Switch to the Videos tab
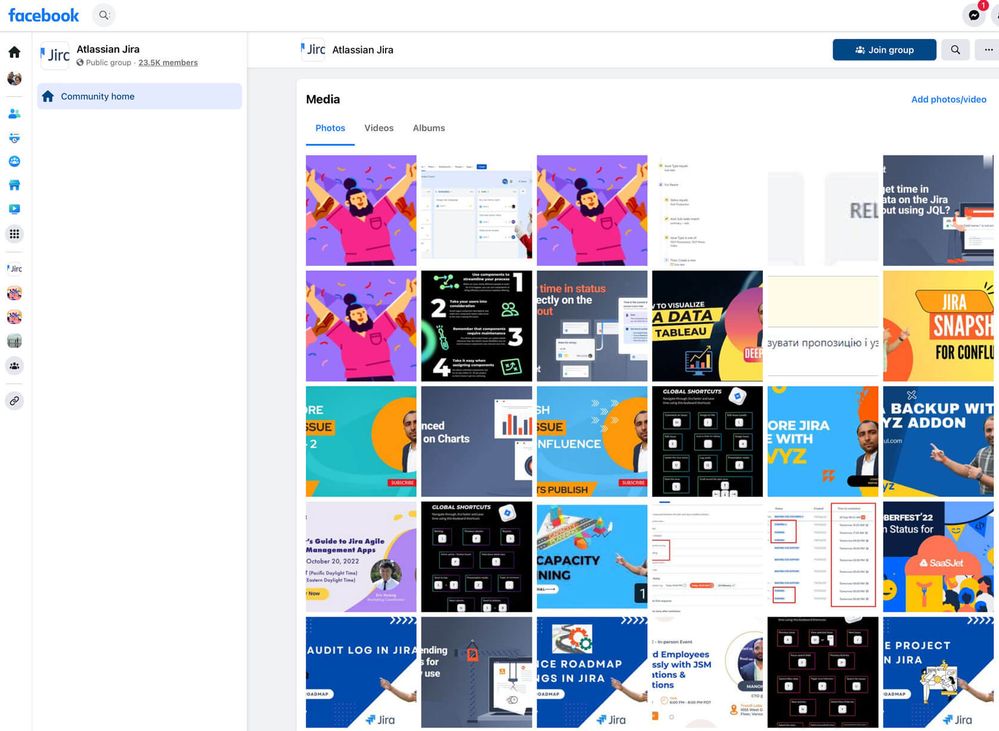Viewport: 999px width, 731px height. [379, 128]
